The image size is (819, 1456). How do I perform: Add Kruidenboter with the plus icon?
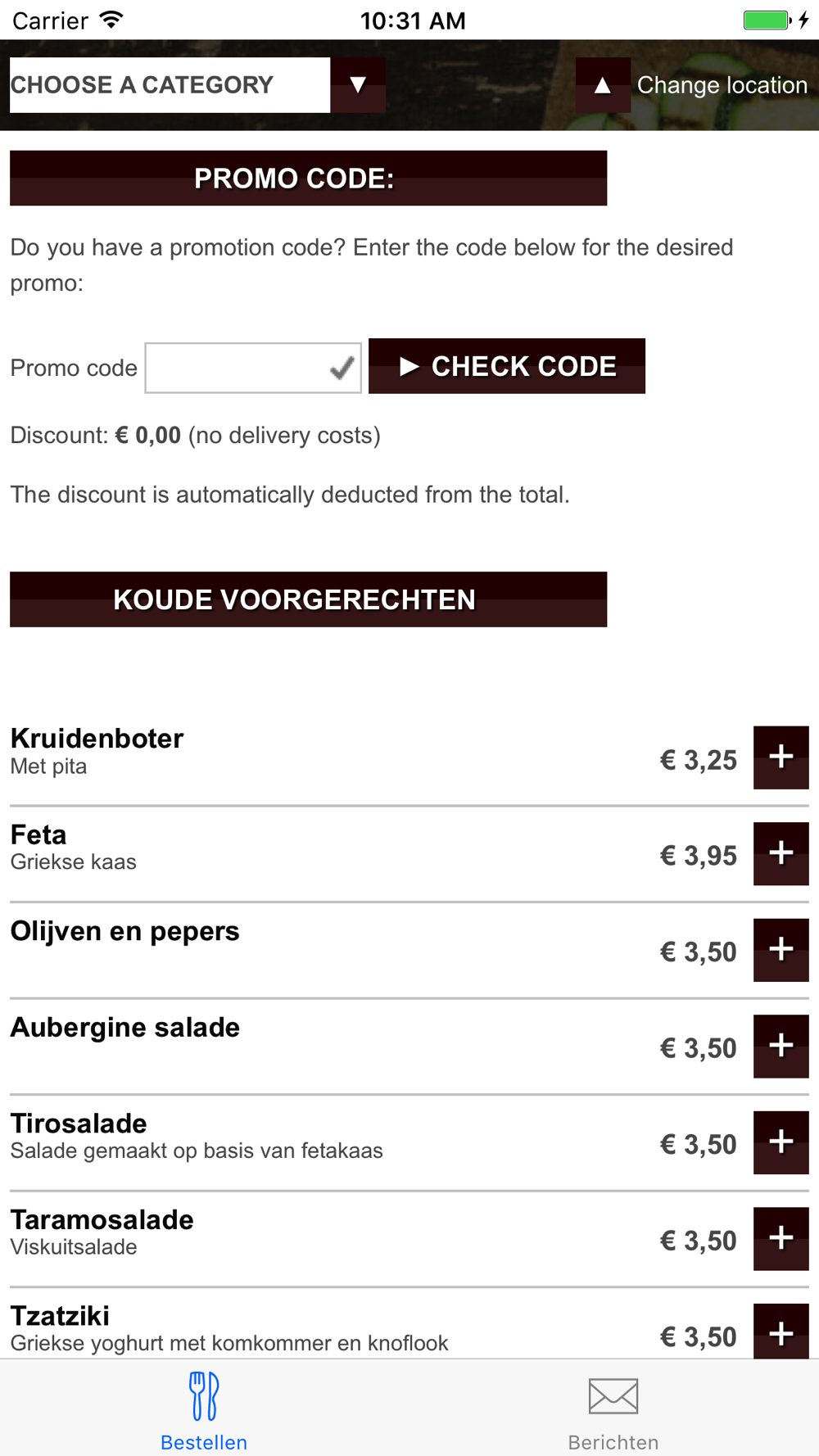click(x=781, y=757)
